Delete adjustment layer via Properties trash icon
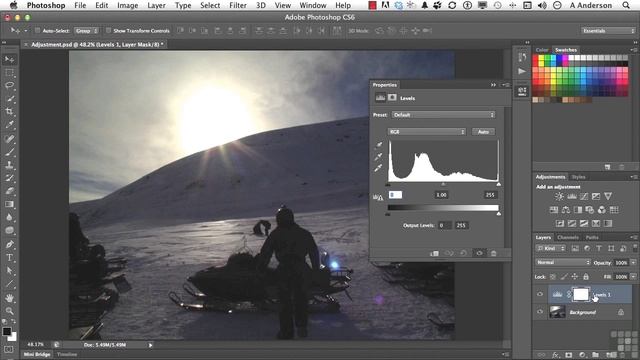Viewport: 640px width, 360px height. click(x=493, y=253)
